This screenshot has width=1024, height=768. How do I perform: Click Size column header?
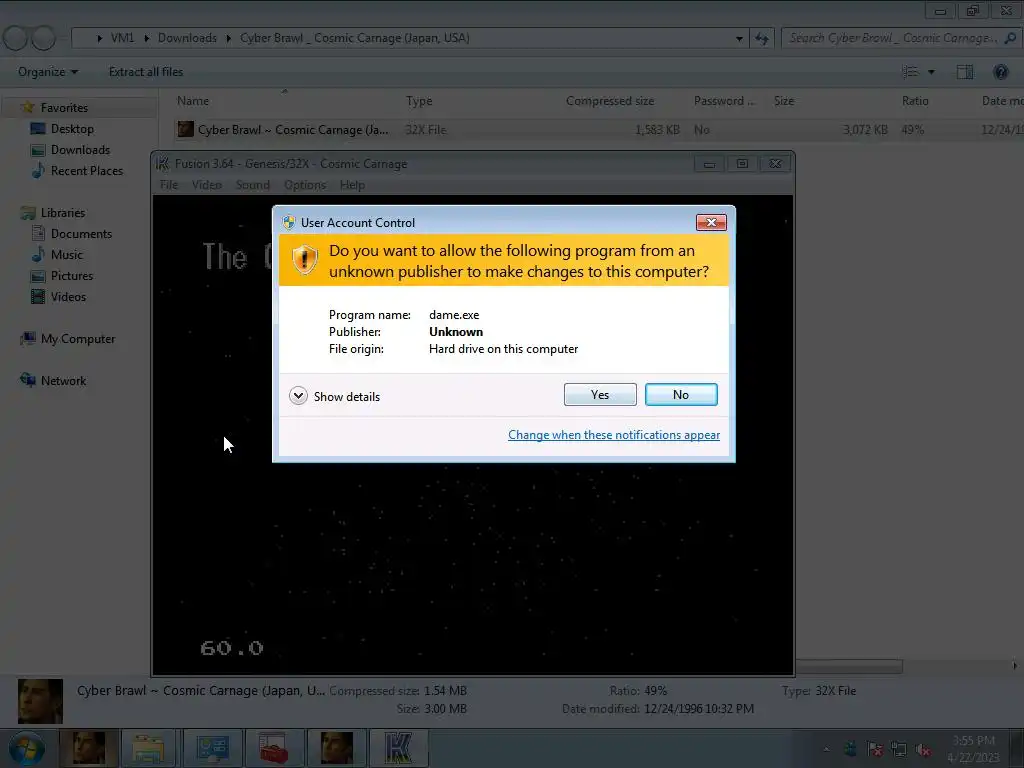[784, 101]
